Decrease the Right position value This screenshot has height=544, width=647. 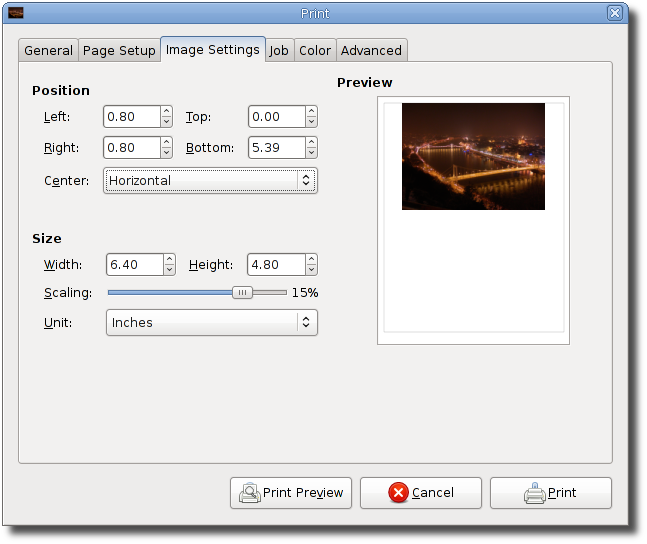point(166,153)
